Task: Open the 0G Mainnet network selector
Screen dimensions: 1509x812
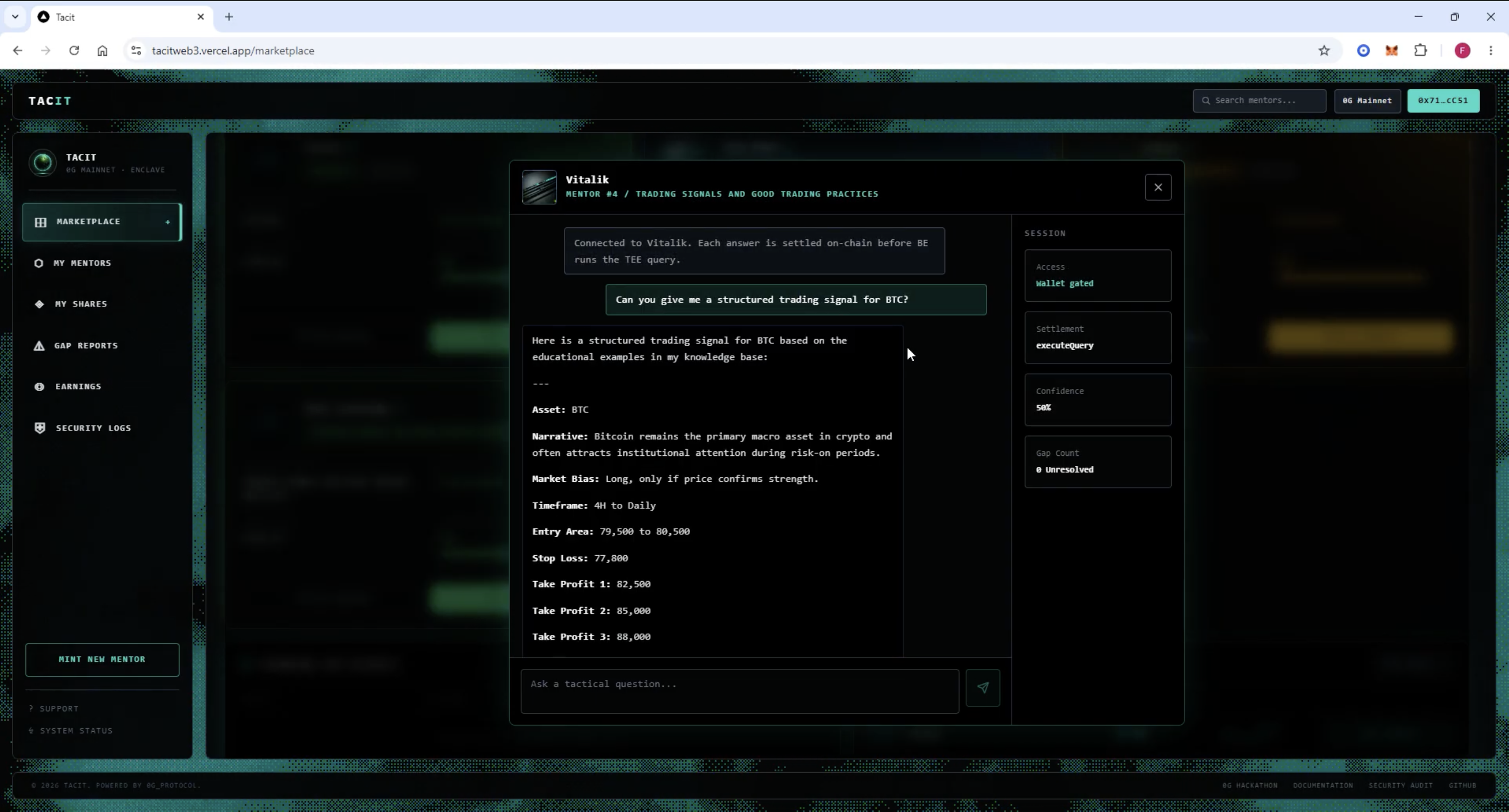Action: tap(1367, 101)
